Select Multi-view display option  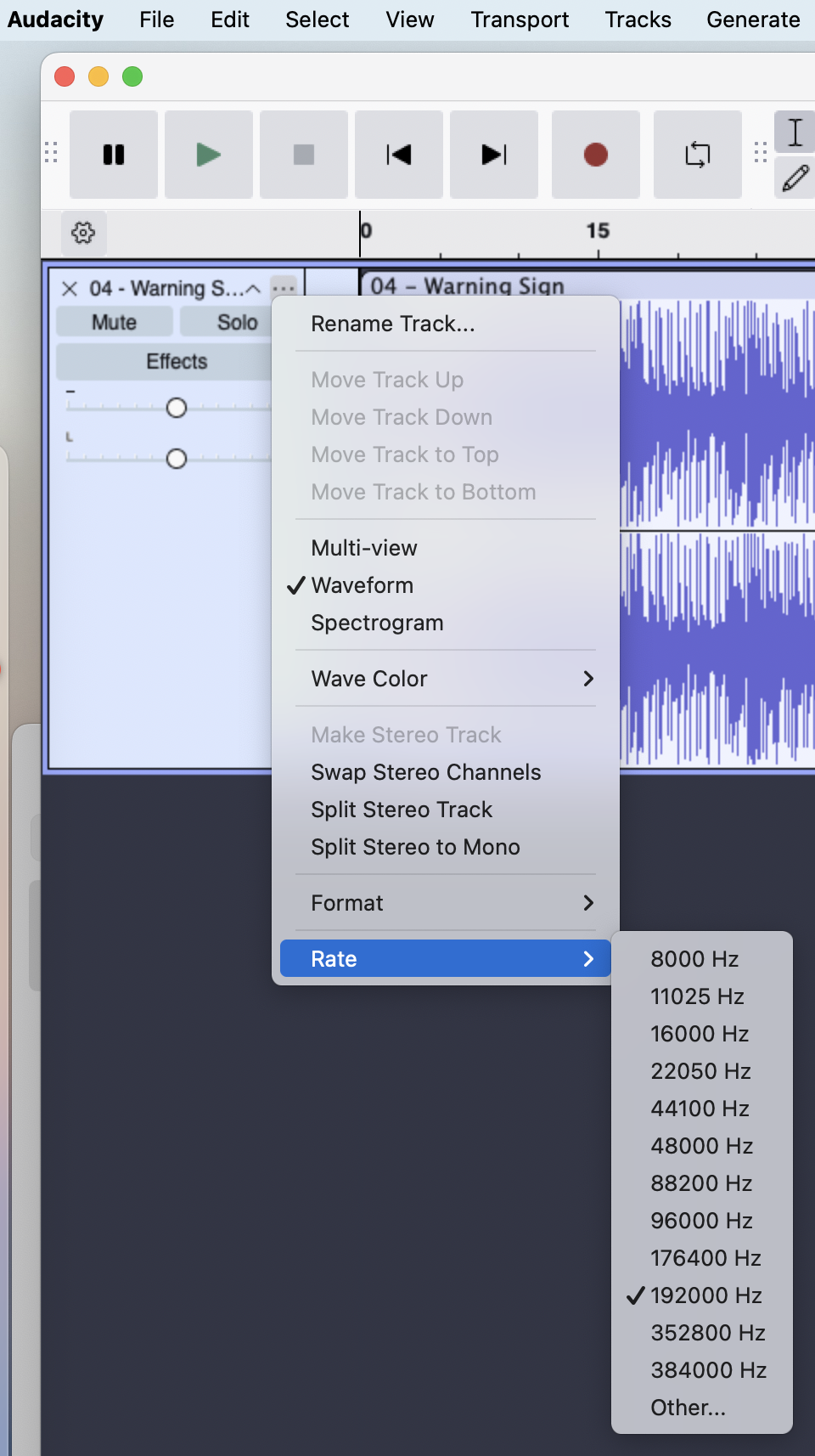446,548
